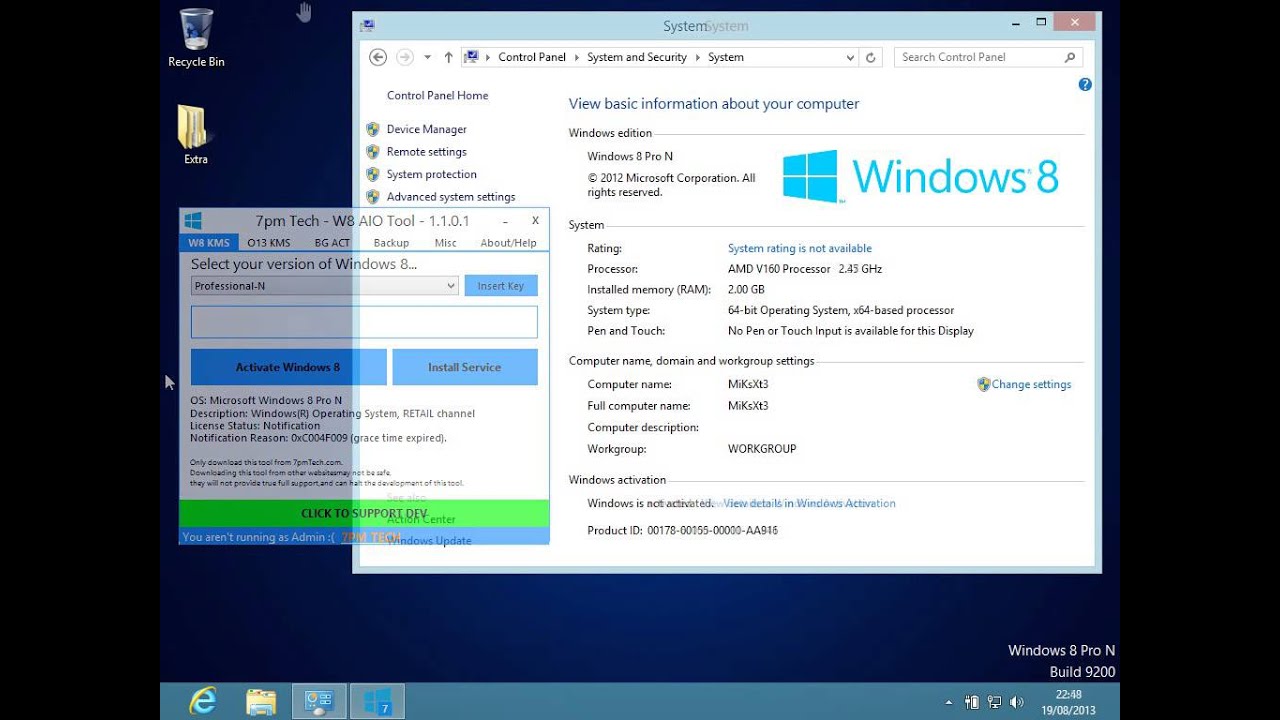Viewport: 1280px width, 720px height.
Task: Click the 7PM TECH link in the status bar
Action: click(370, 537)
